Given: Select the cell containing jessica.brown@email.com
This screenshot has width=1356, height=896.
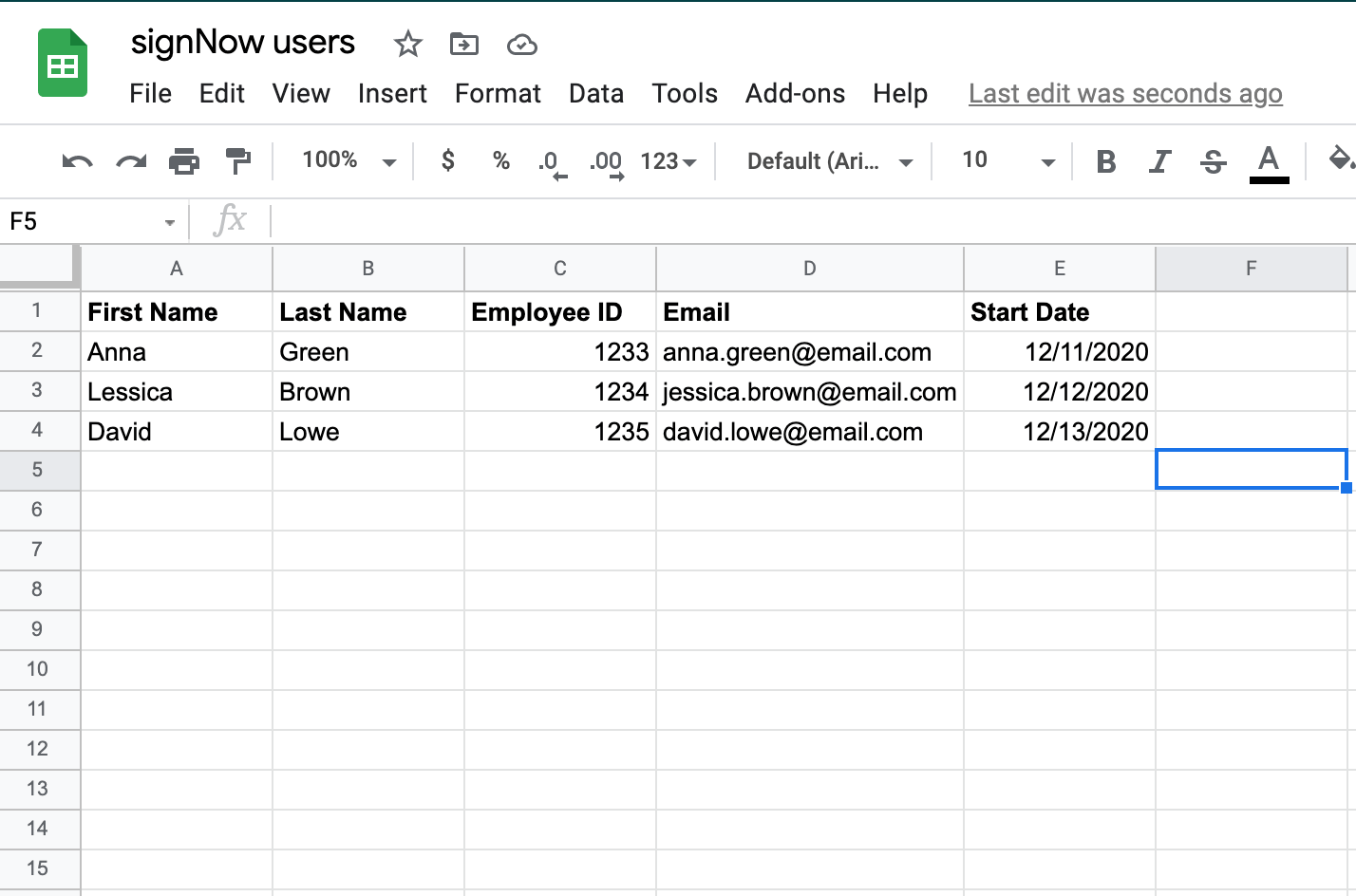Looking at the screenshot, I should [809, 391].
